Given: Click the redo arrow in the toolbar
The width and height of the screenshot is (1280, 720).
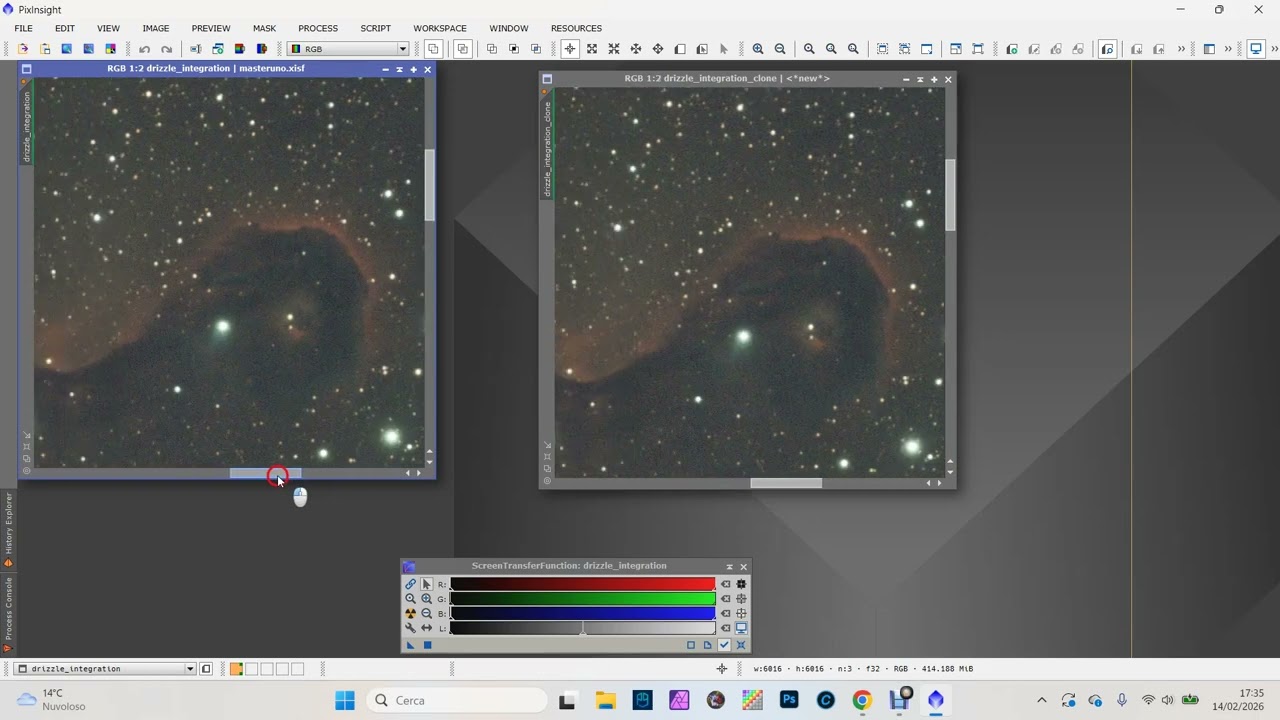Looking at the screenshot, I should pos(166,49).
